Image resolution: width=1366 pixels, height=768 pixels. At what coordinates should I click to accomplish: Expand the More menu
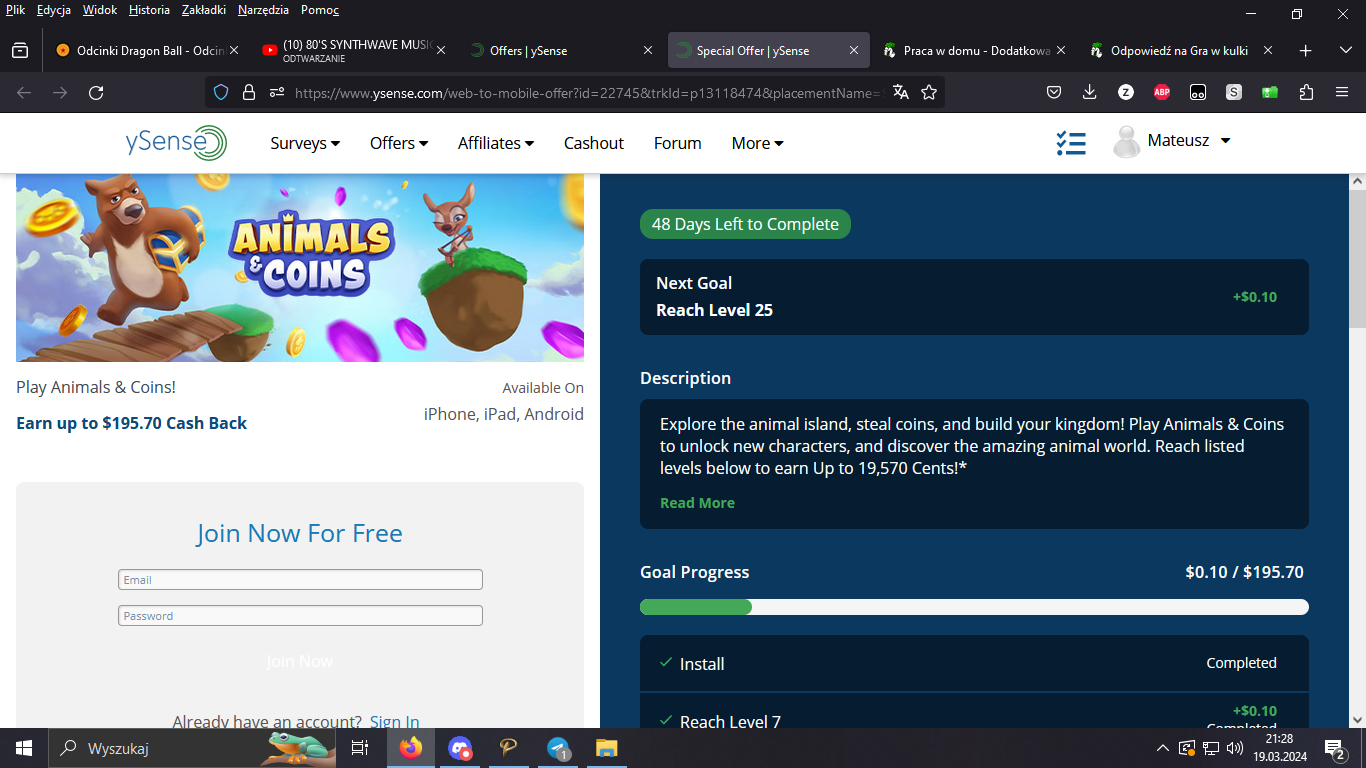(757, 143)
